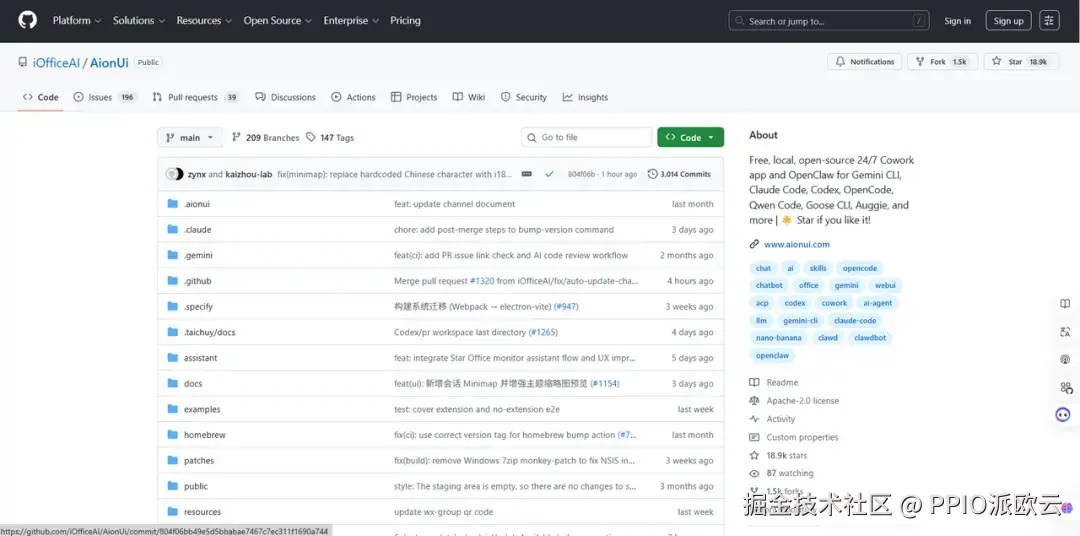Switch to the Issues tab
The image size is (1080, 536).
pyautogui.click(x=105, y=97)
